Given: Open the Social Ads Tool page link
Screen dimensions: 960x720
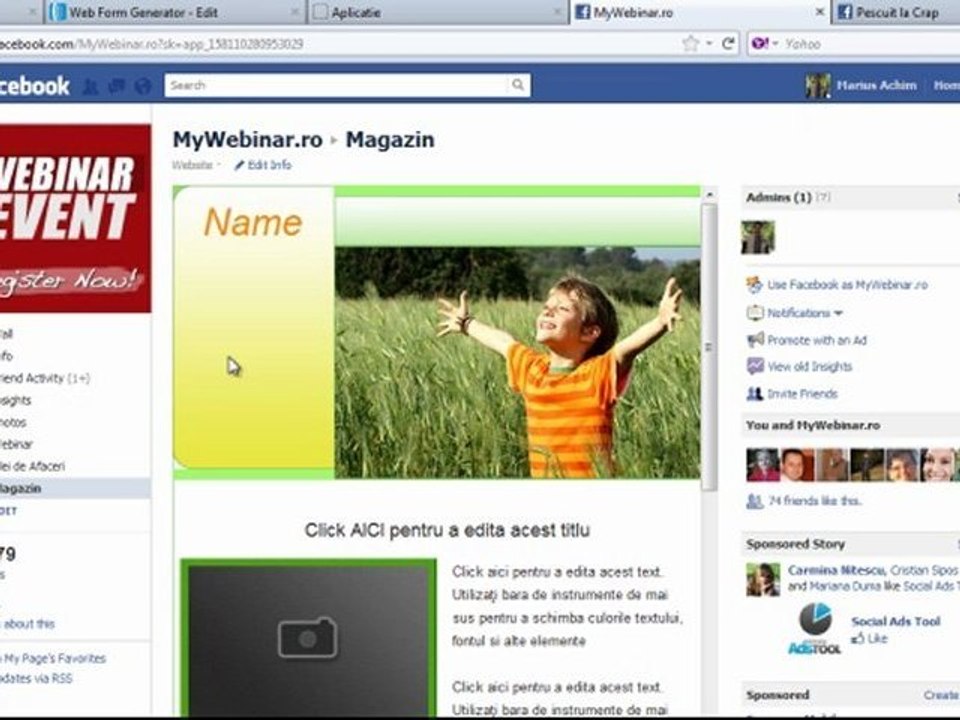Looking at the screenshot, I should [x=895, y=621].
